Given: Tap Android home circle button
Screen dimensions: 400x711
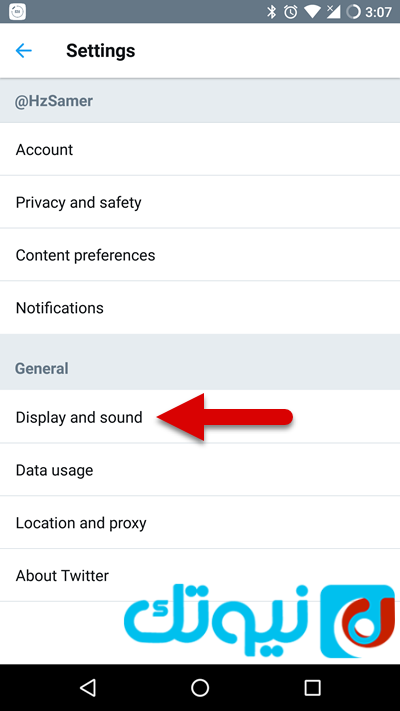Looking at the screenshot, I should tap(200, 687).
